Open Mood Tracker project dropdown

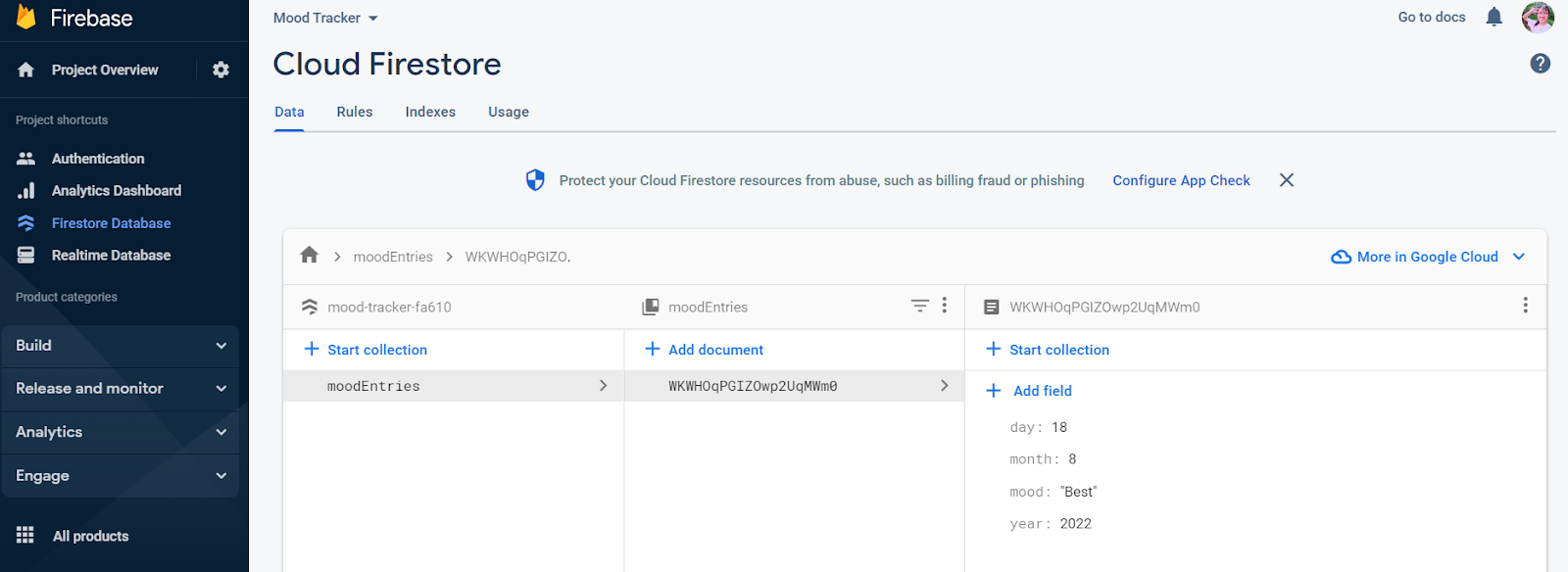click(x=325, y=18)
